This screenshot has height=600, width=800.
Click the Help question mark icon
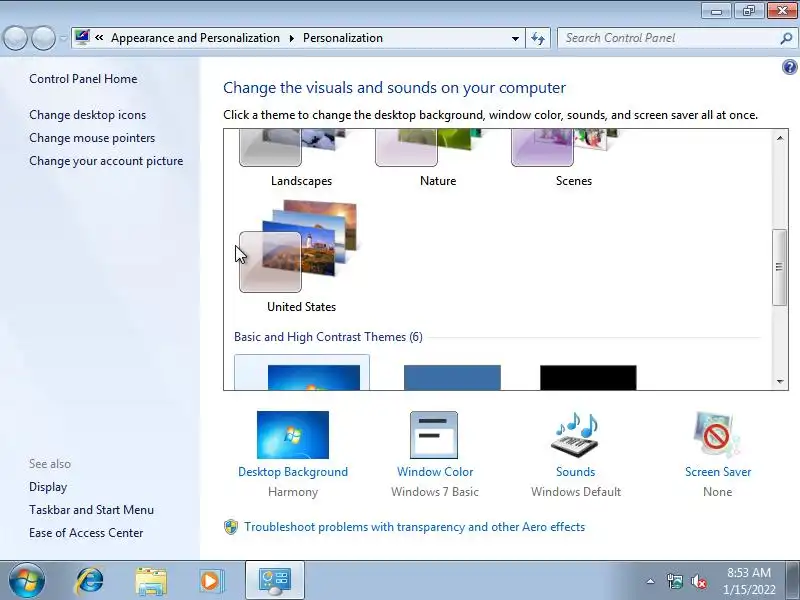(x=789, y=67)
